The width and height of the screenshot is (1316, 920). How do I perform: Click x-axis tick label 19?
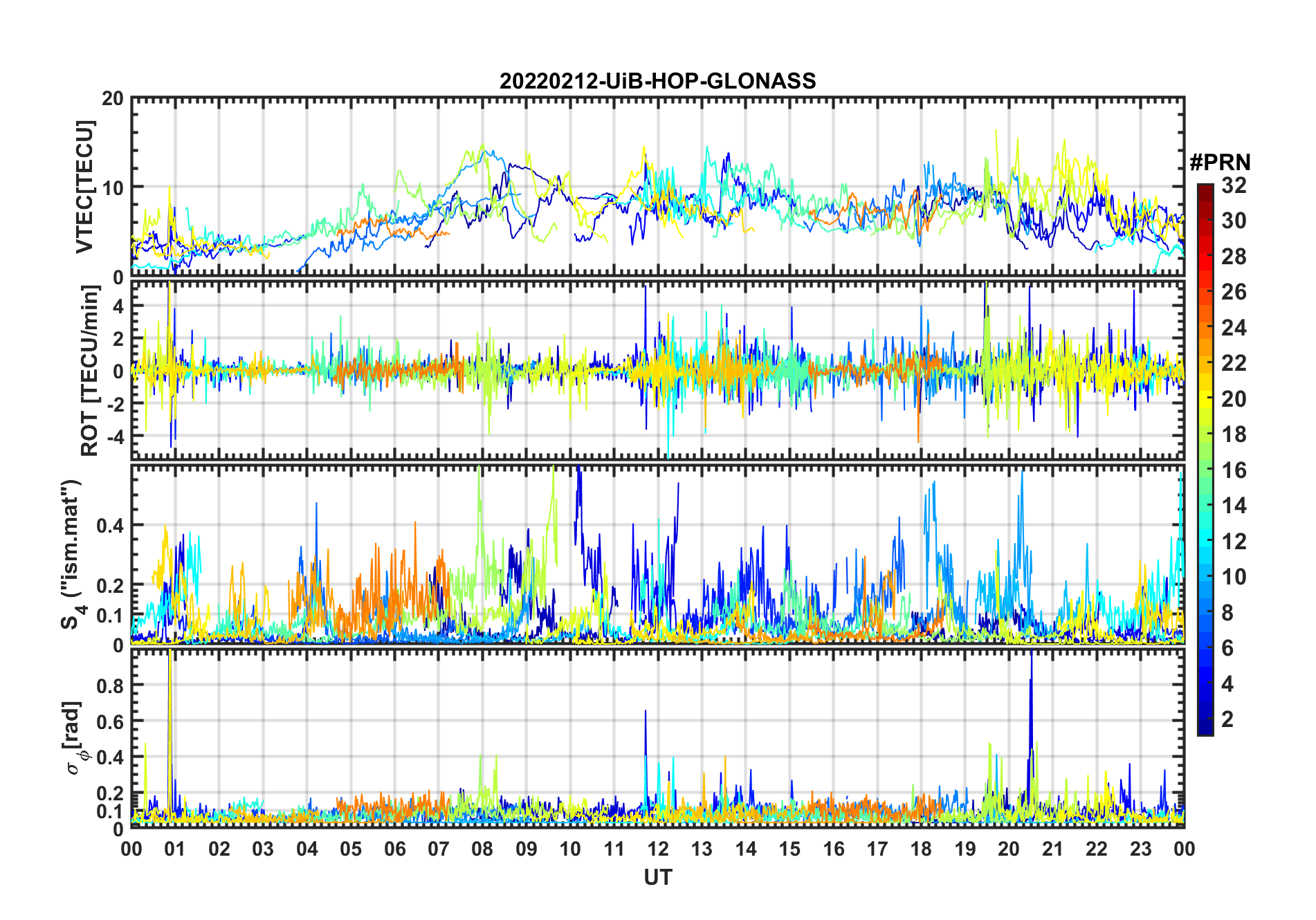(x=965, y=849)
